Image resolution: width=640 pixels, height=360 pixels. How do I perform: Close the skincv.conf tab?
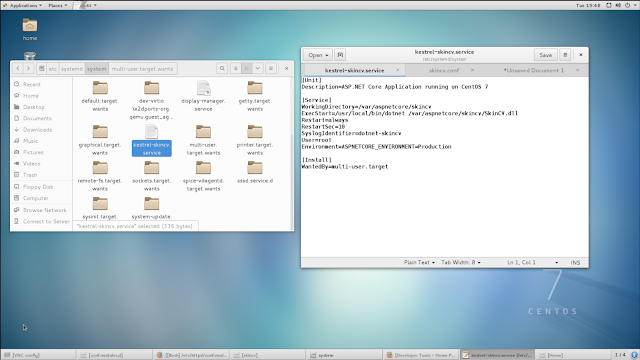tap(472, 70)
